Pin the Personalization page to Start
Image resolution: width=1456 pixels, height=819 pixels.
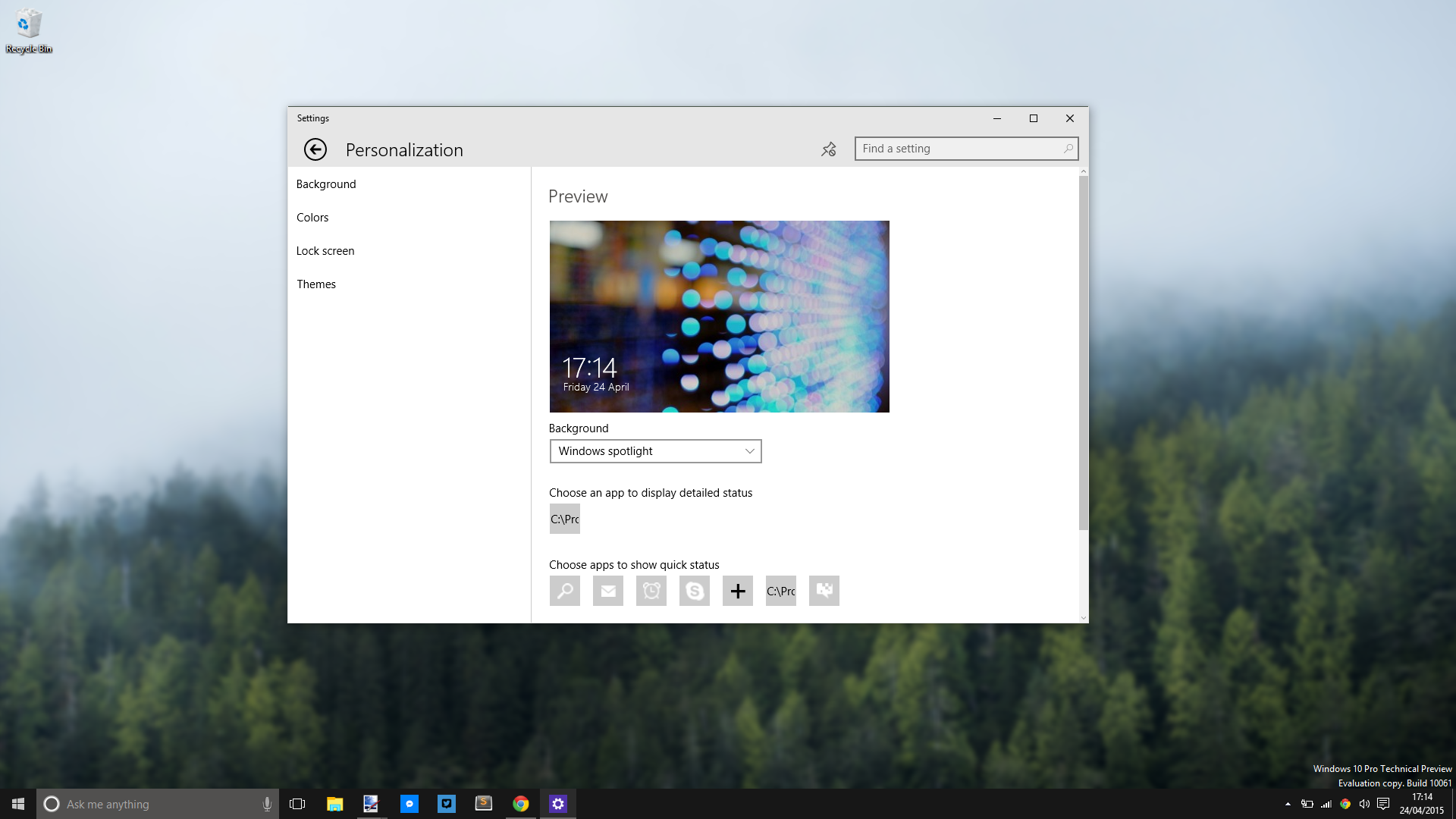pyautogui.click(x=828, y=149)
